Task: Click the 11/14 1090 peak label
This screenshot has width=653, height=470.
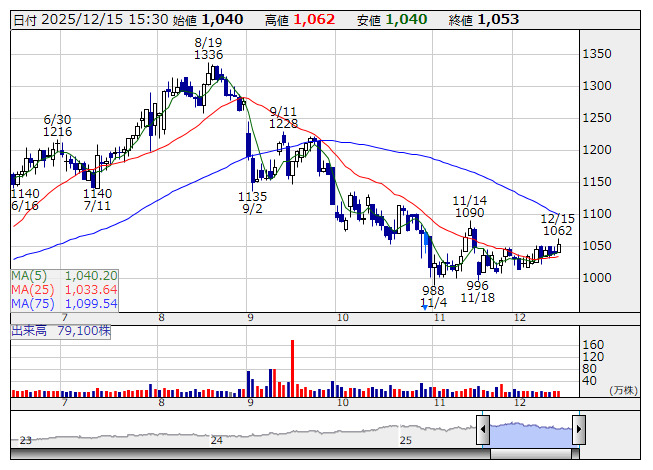Action: click(x=470, y=206)
